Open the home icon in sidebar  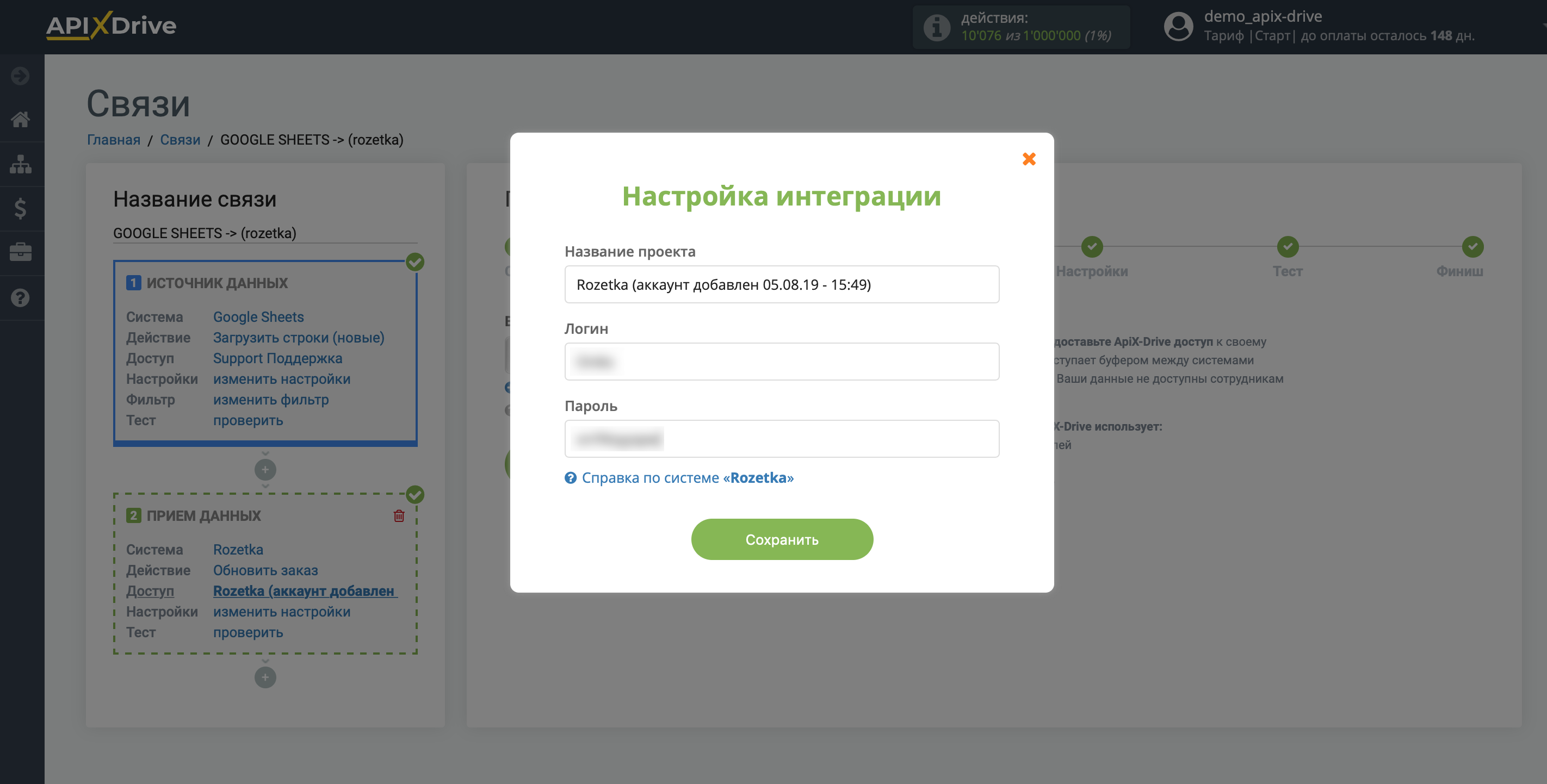(x=21, y=120)
